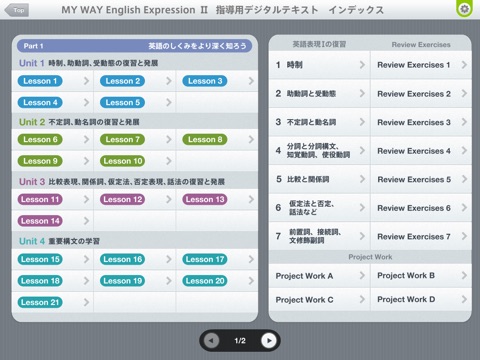Open Lesson 3
Viewport: 480px width, 360px height.
pos(205,81)
